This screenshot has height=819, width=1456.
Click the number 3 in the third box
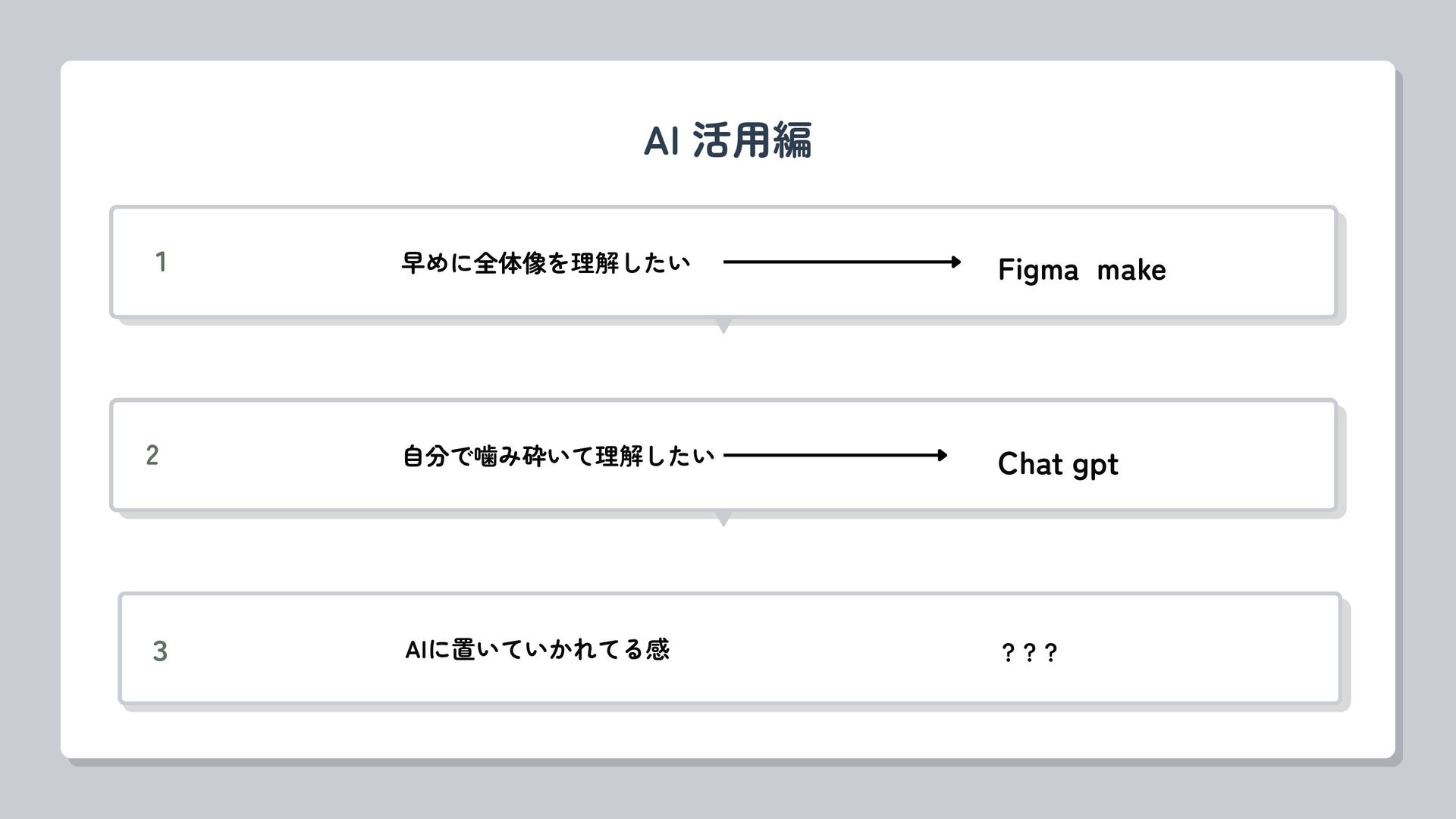(x=160, y=651)
